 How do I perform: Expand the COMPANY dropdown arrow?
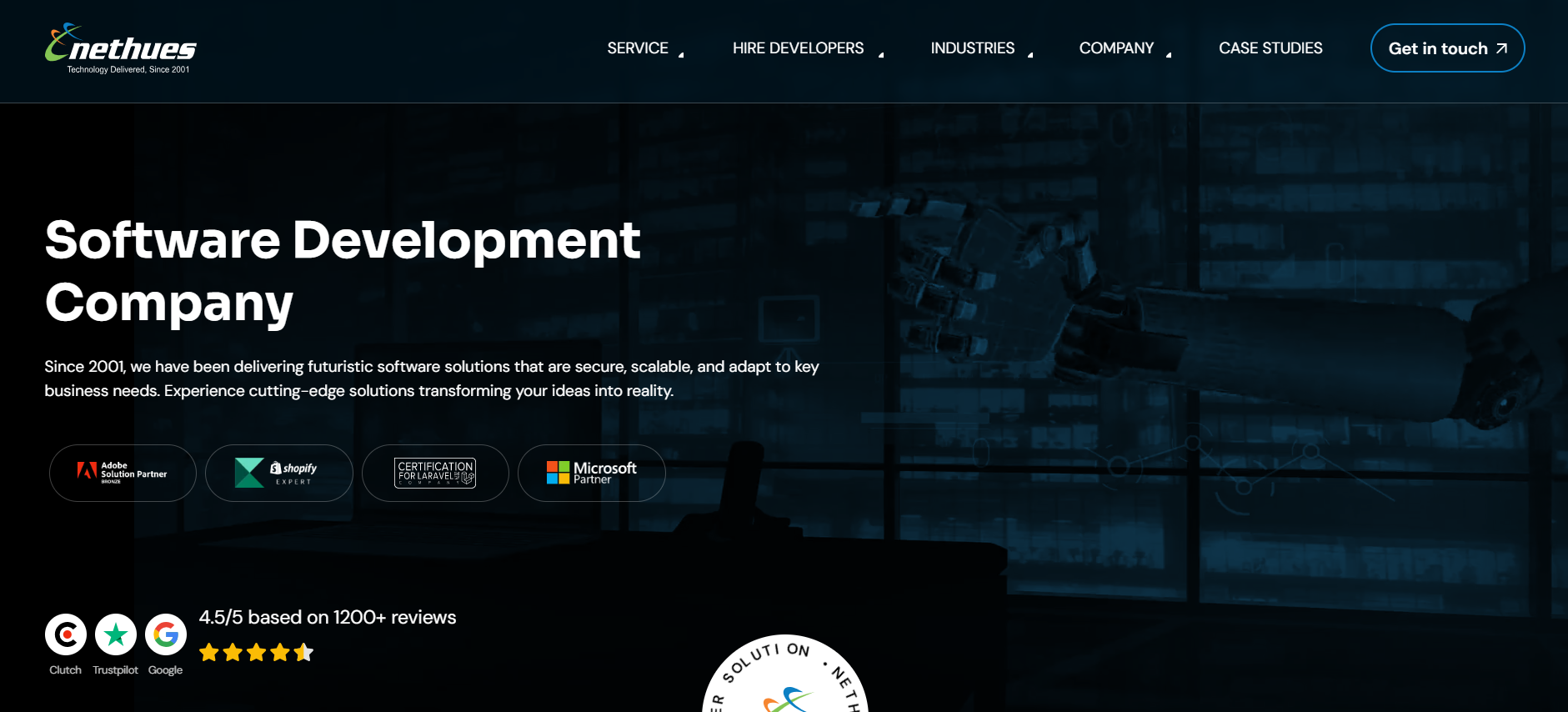pyautogui.click(x=1169, y=54)
